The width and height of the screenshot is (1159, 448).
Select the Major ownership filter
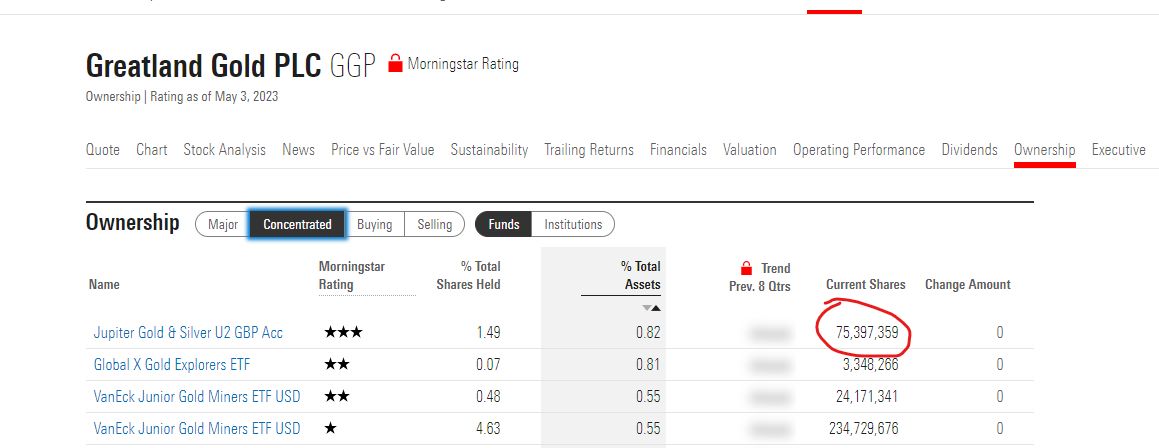222,224
